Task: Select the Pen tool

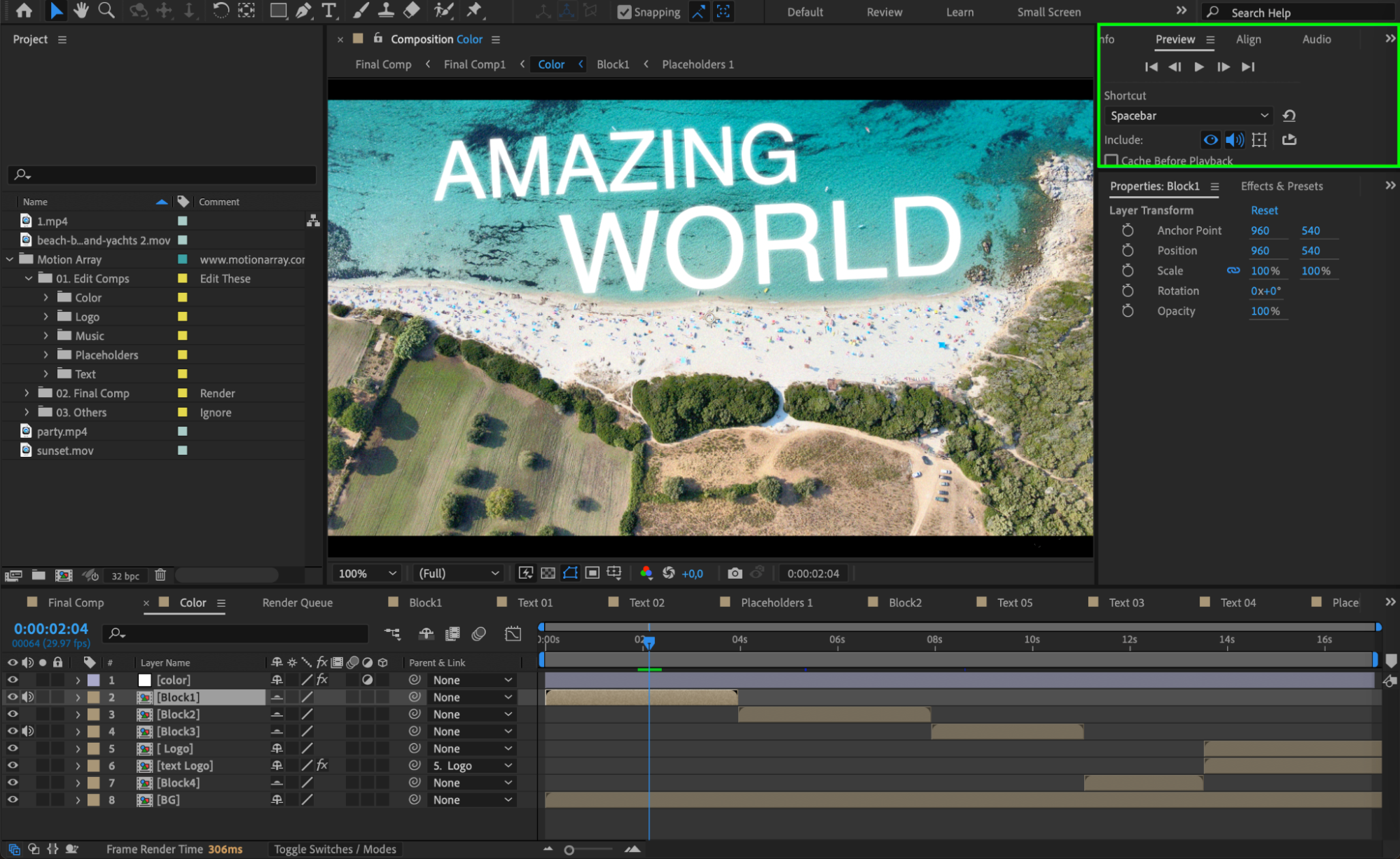Action: [x=303, y=11]
